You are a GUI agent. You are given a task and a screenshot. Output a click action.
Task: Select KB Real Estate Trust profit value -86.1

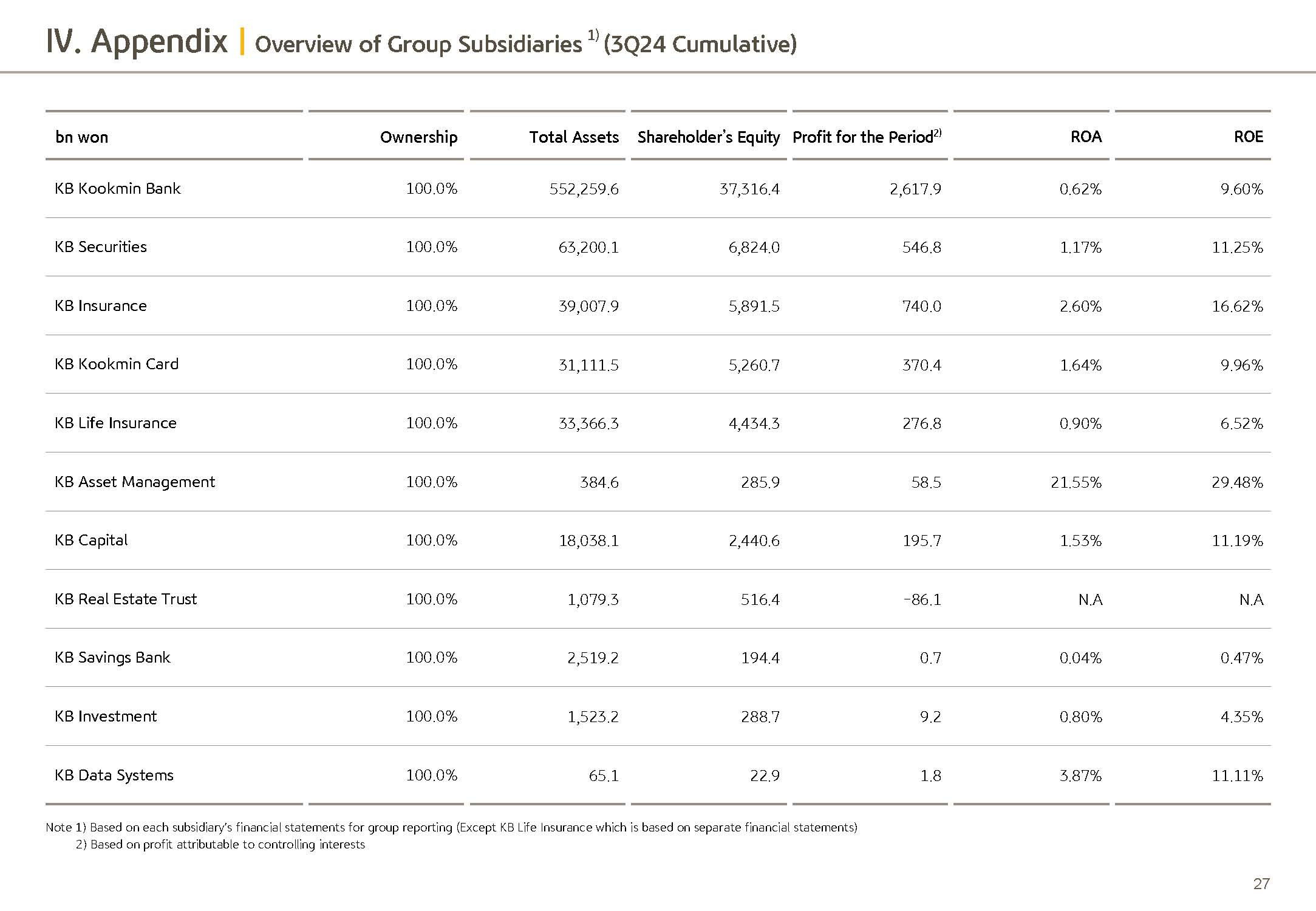coord(922,599)
